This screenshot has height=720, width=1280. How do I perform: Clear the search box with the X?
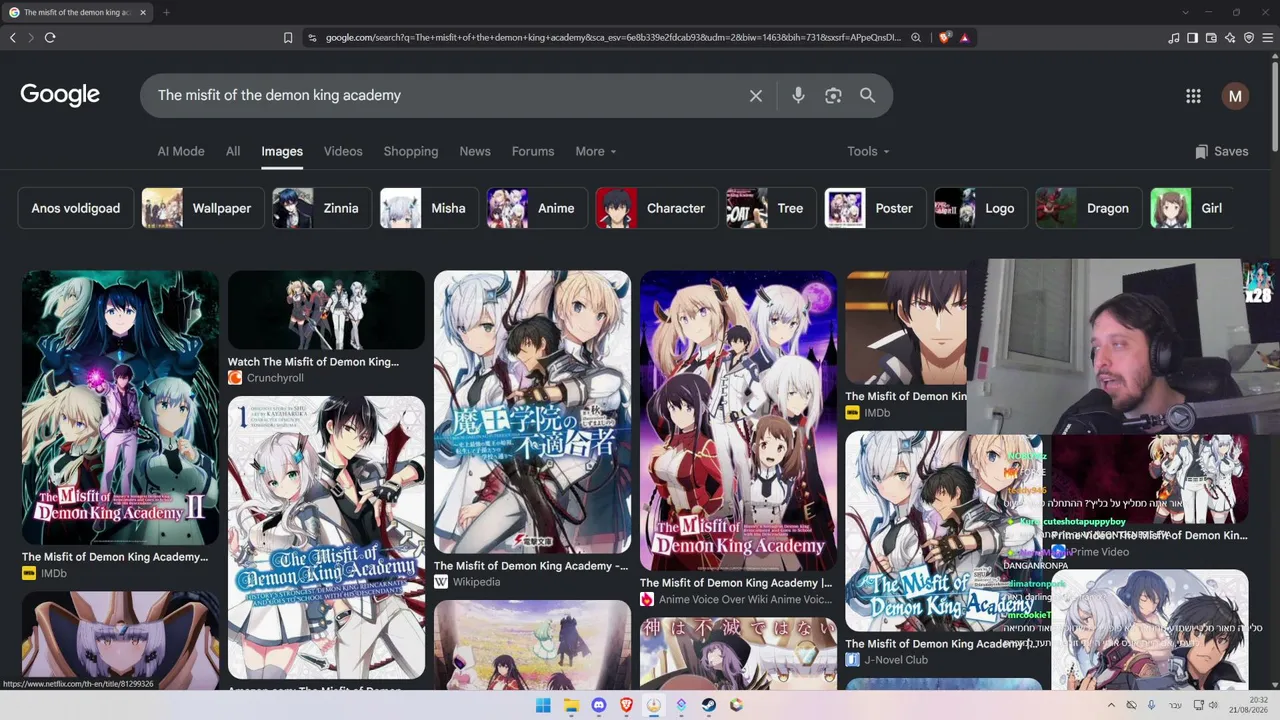pyautogui.click(x=756, y=95)
